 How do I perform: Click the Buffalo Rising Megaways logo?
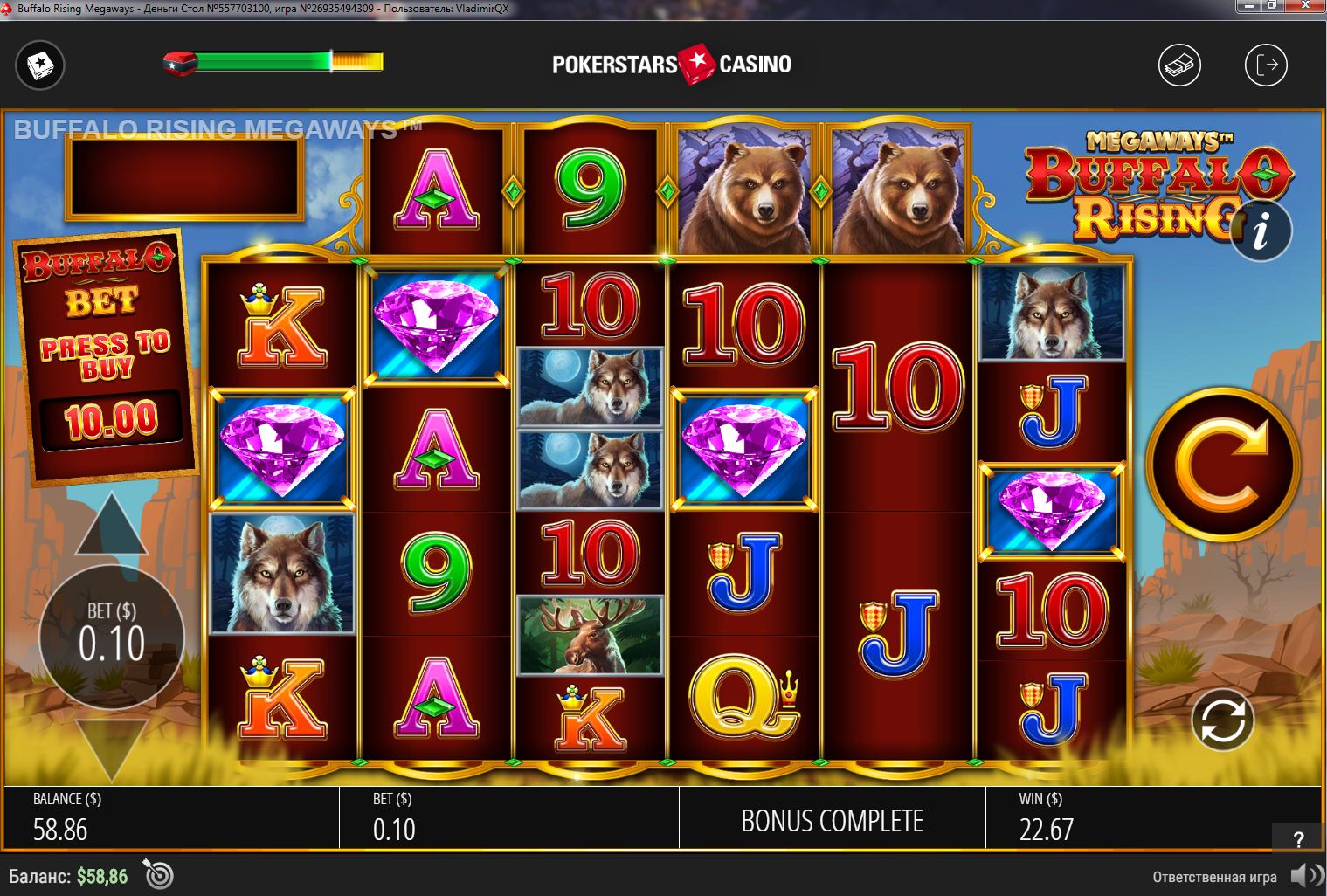(1157, 184)
